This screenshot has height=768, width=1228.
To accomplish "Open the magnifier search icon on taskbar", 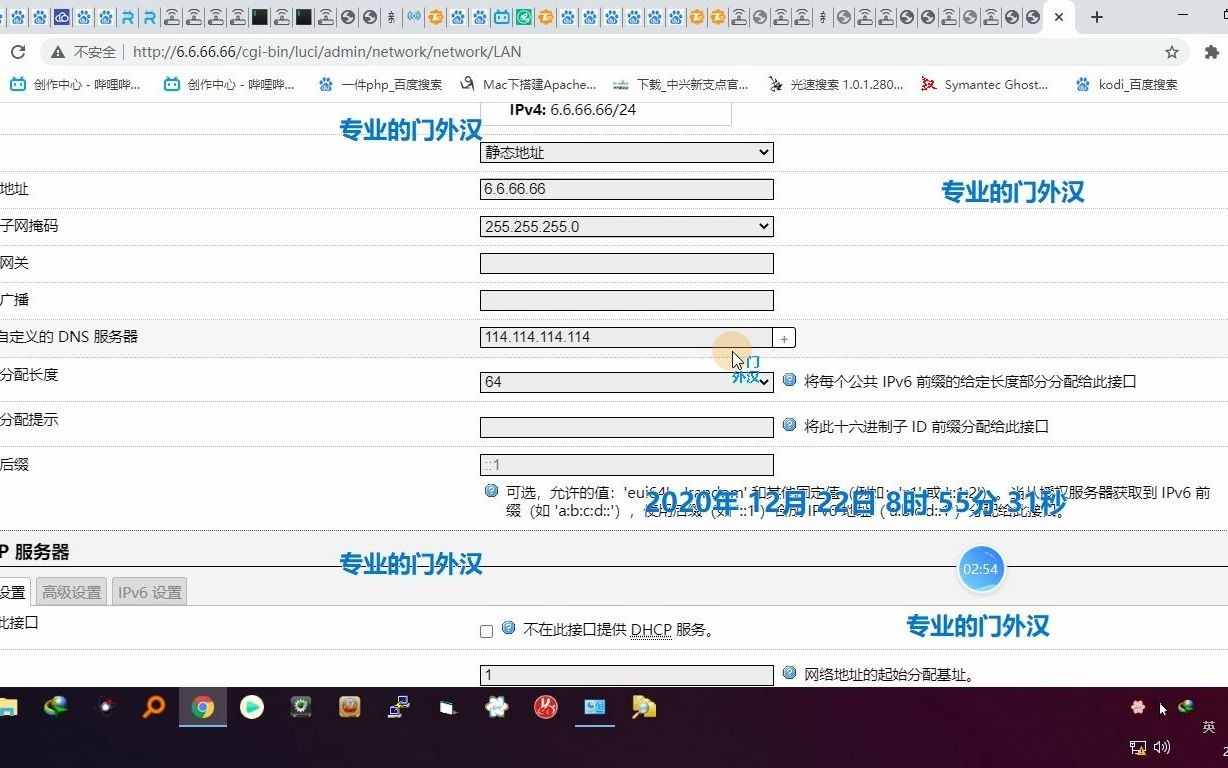I will (x=153, y=707).
